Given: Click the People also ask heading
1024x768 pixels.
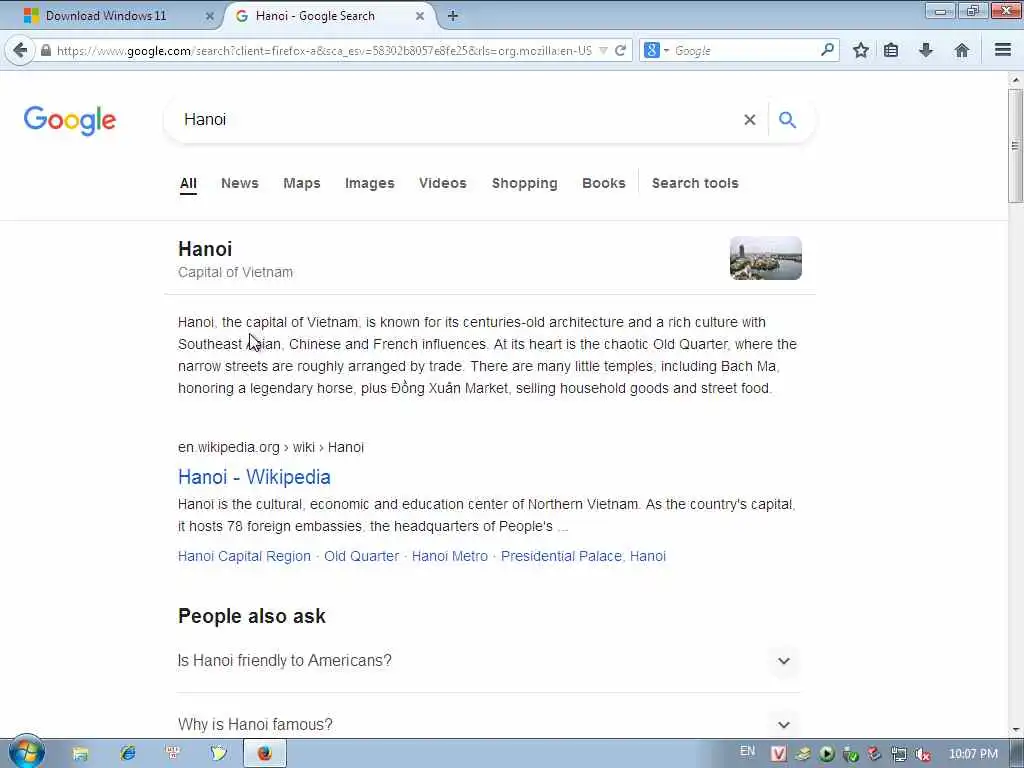Looking at the screenshot, I should pyautogui.click(x=251, y=616).
